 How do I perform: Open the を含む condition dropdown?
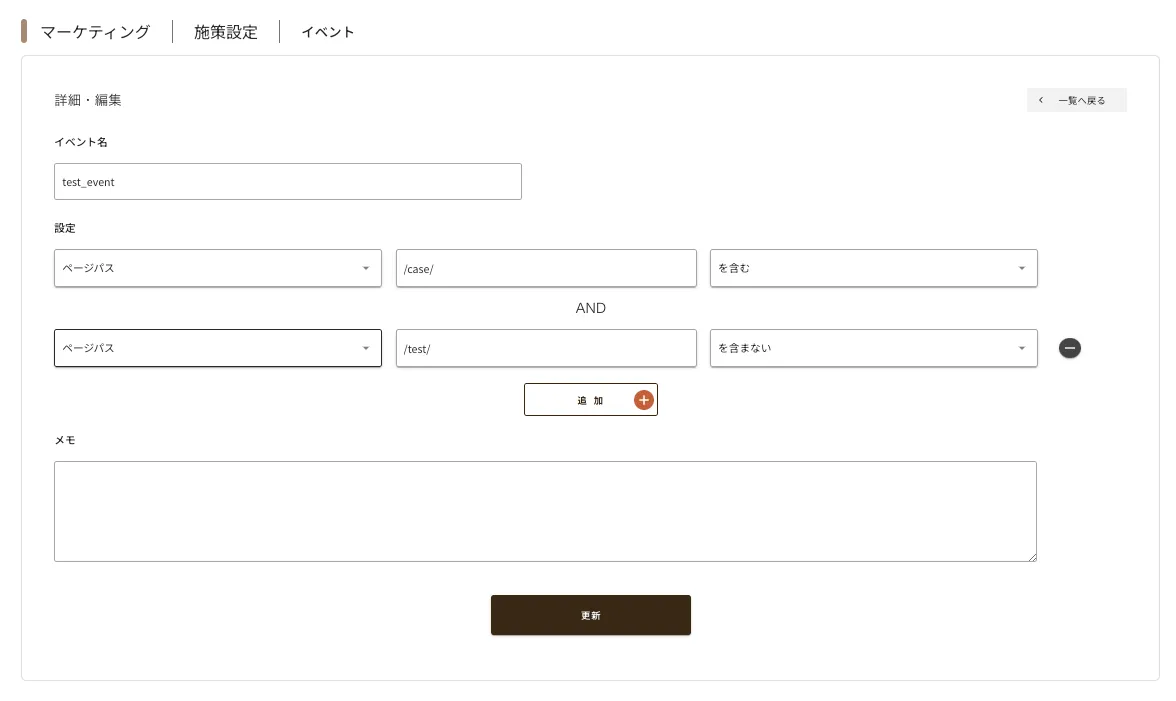coord(874,268)
